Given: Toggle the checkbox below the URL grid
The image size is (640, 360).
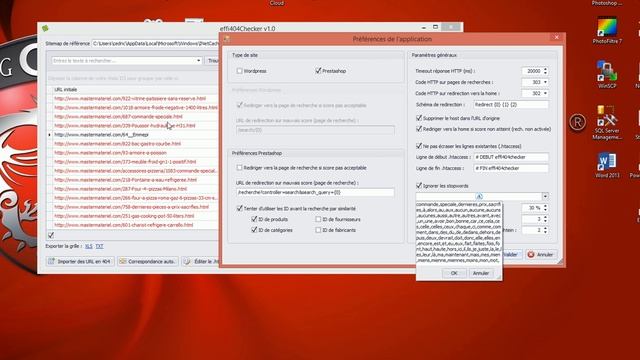Looking at the screenshot, I should pos(51,235).
